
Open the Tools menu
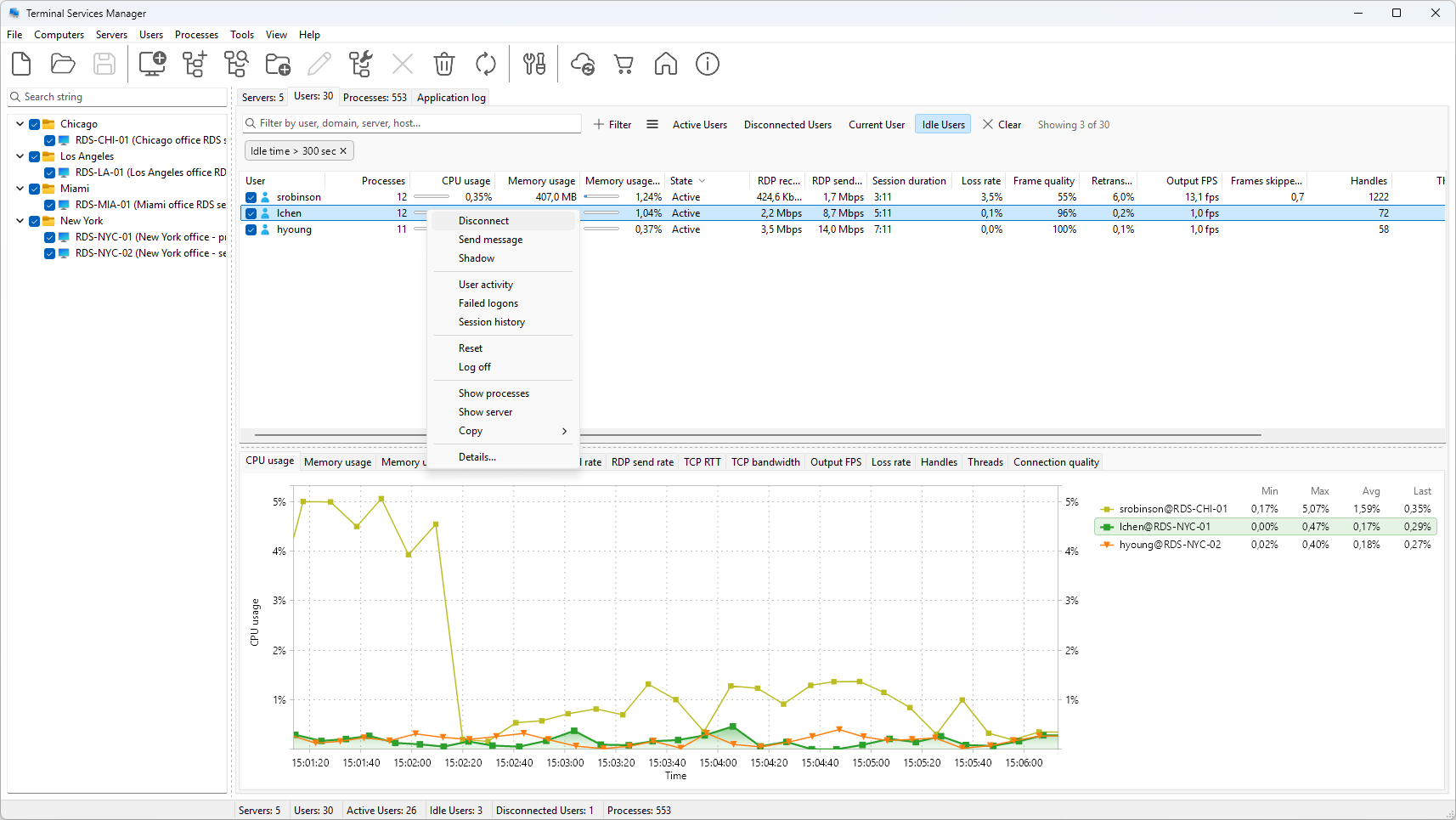pos(242,35)
